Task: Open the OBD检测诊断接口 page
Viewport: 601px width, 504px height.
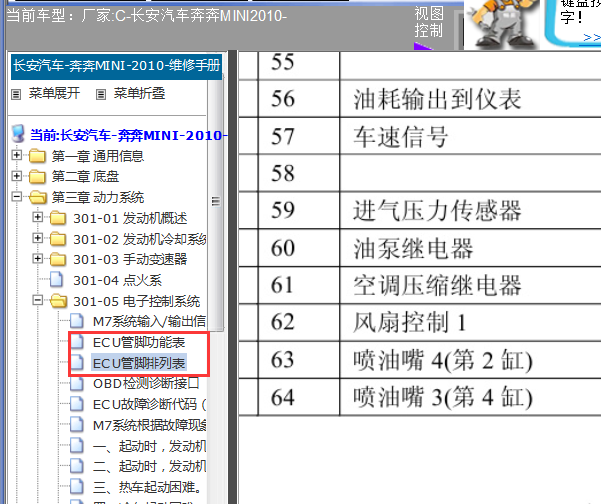Action: coord(146,384)
